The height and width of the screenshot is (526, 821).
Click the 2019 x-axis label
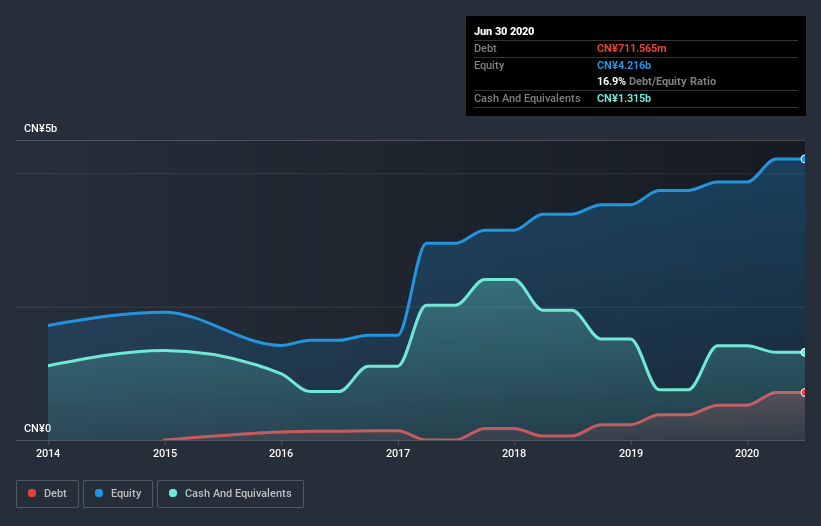click(631, 453)
